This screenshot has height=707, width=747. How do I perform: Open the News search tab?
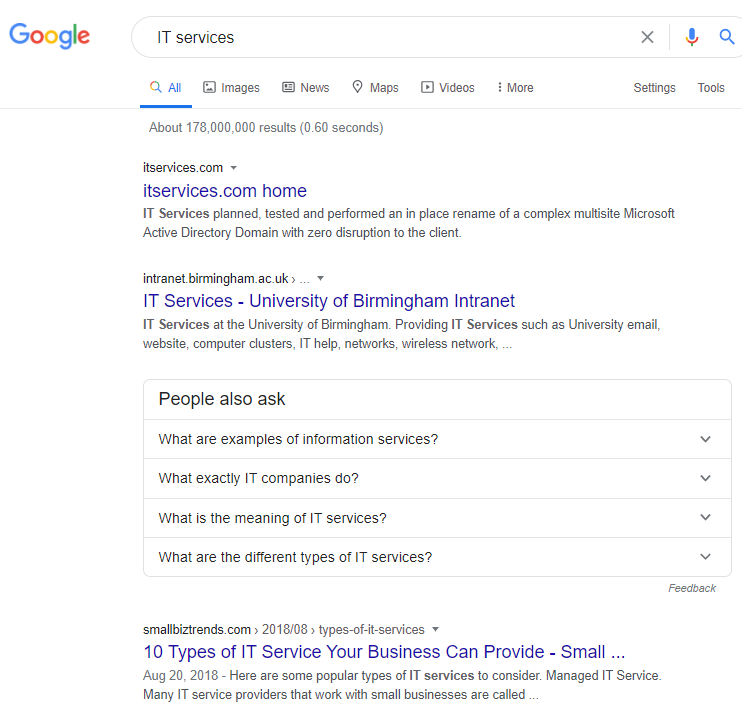306,88
